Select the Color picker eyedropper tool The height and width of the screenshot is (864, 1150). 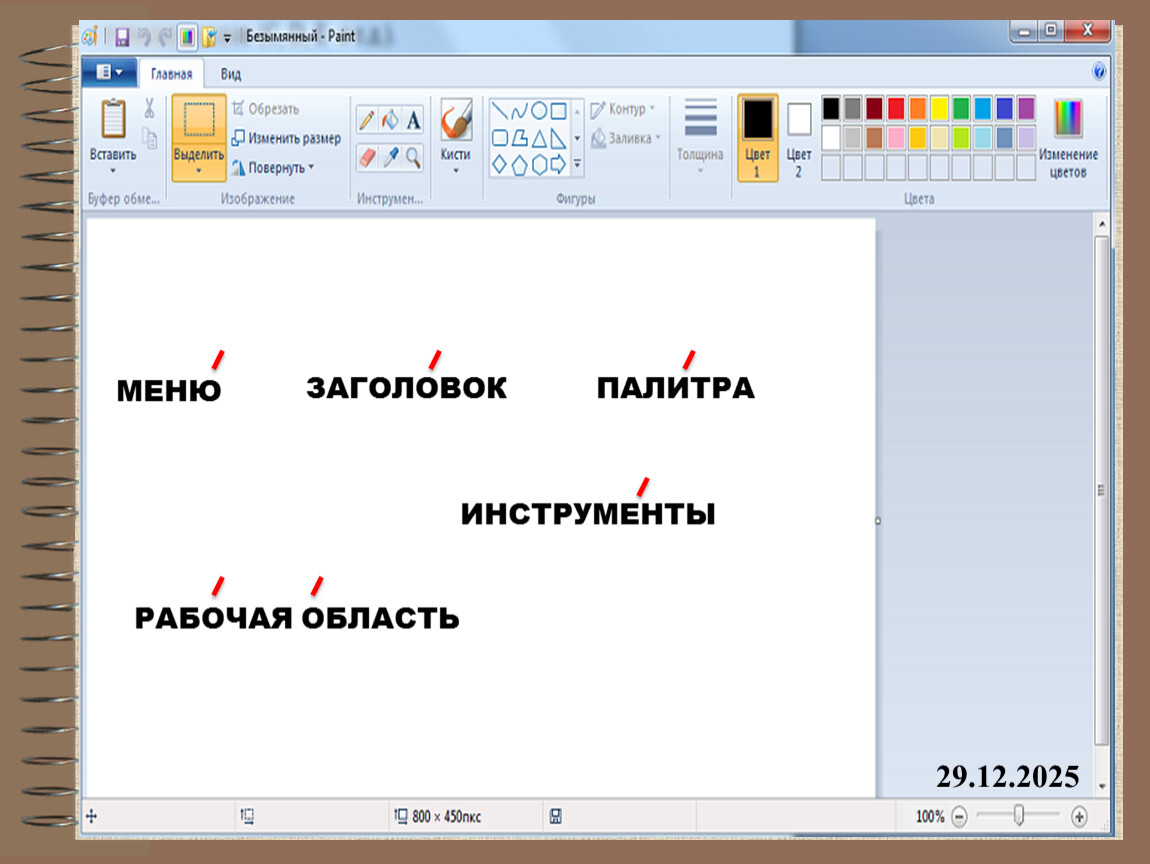coord(390,157)
